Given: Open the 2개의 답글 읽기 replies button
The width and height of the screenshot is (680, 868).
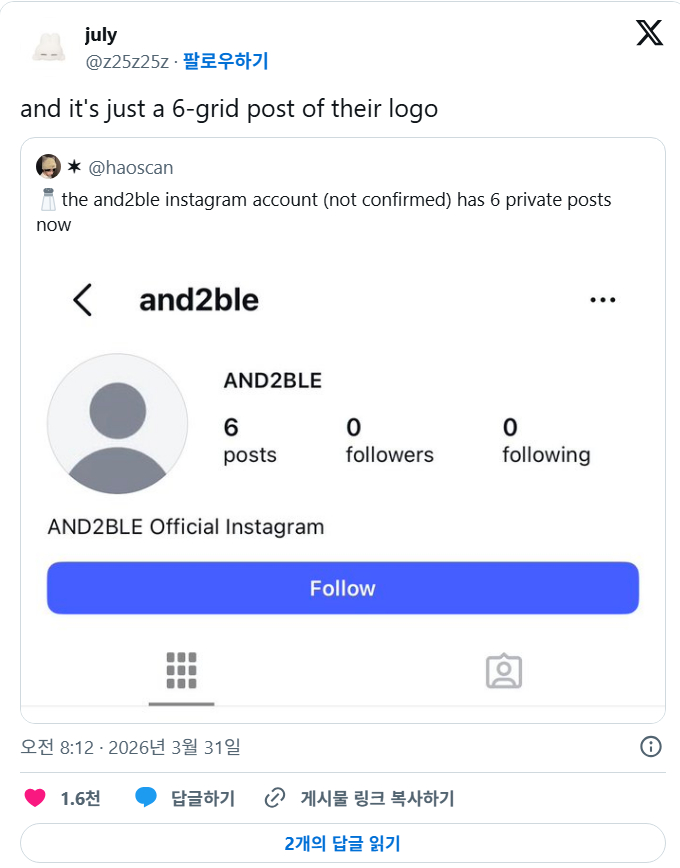Looking at the screenshot, I should (343, 843).
